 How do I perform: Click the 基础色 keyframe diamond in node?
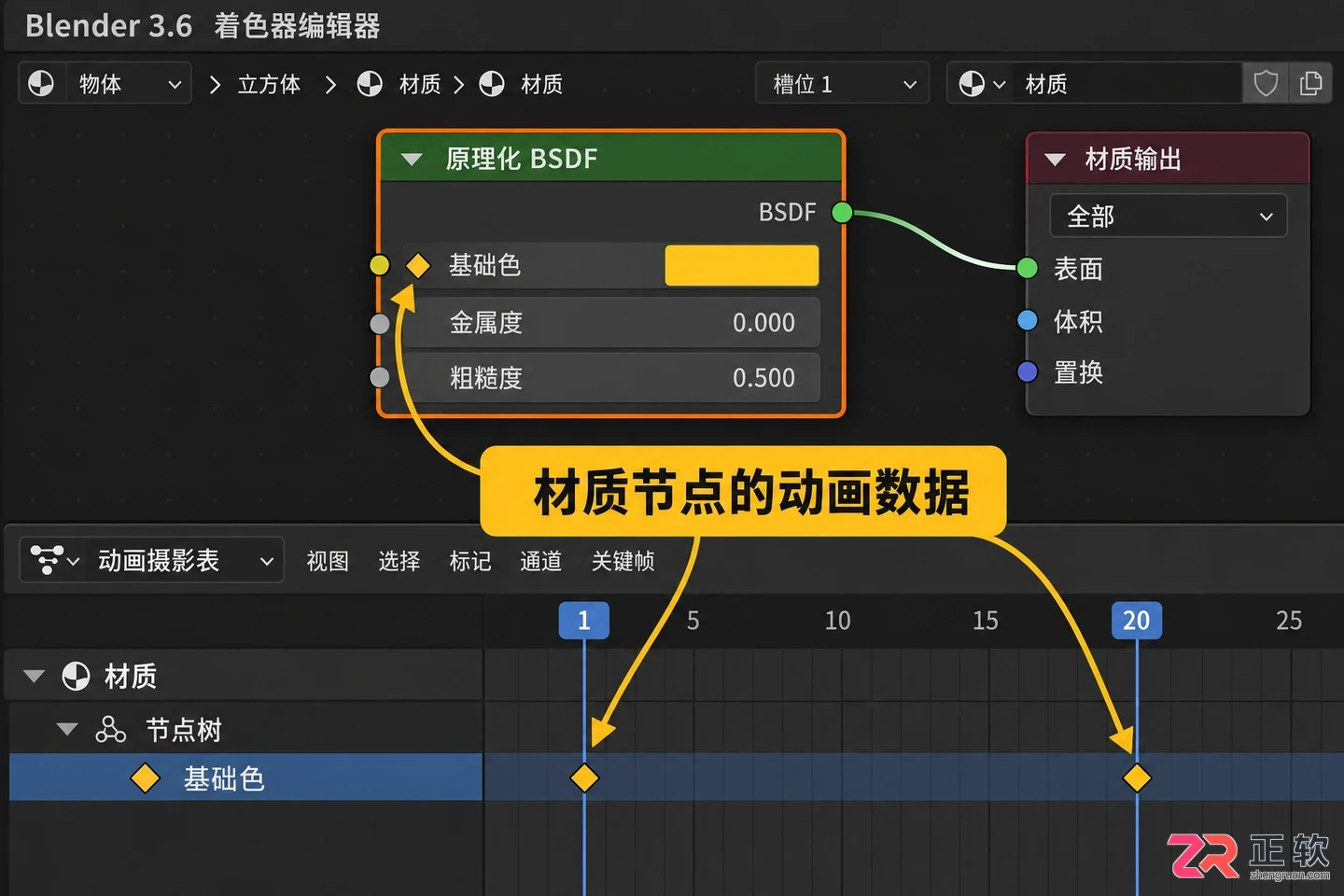(417, 266)
